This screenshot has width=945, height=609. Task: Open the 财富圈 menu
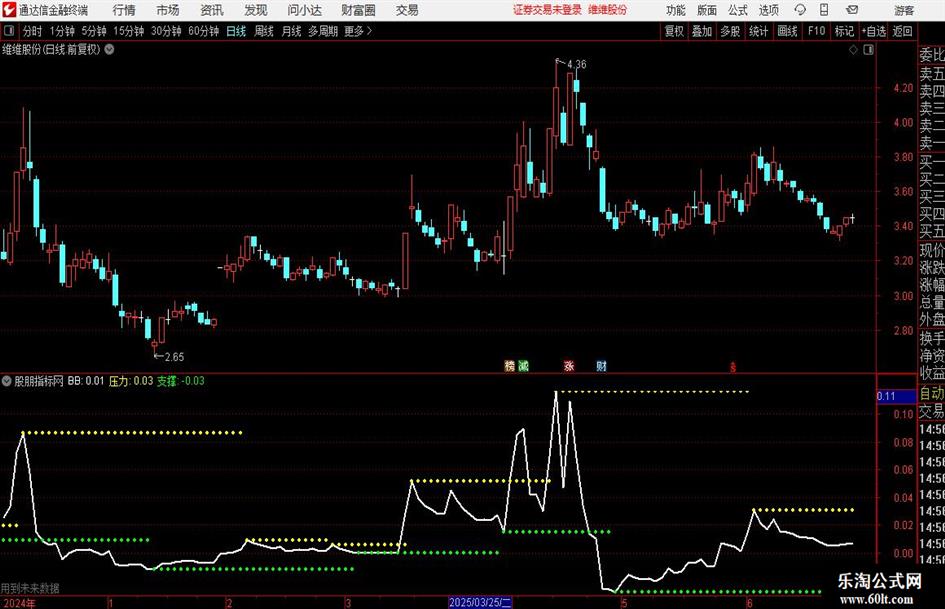click(x=358, y=10)
